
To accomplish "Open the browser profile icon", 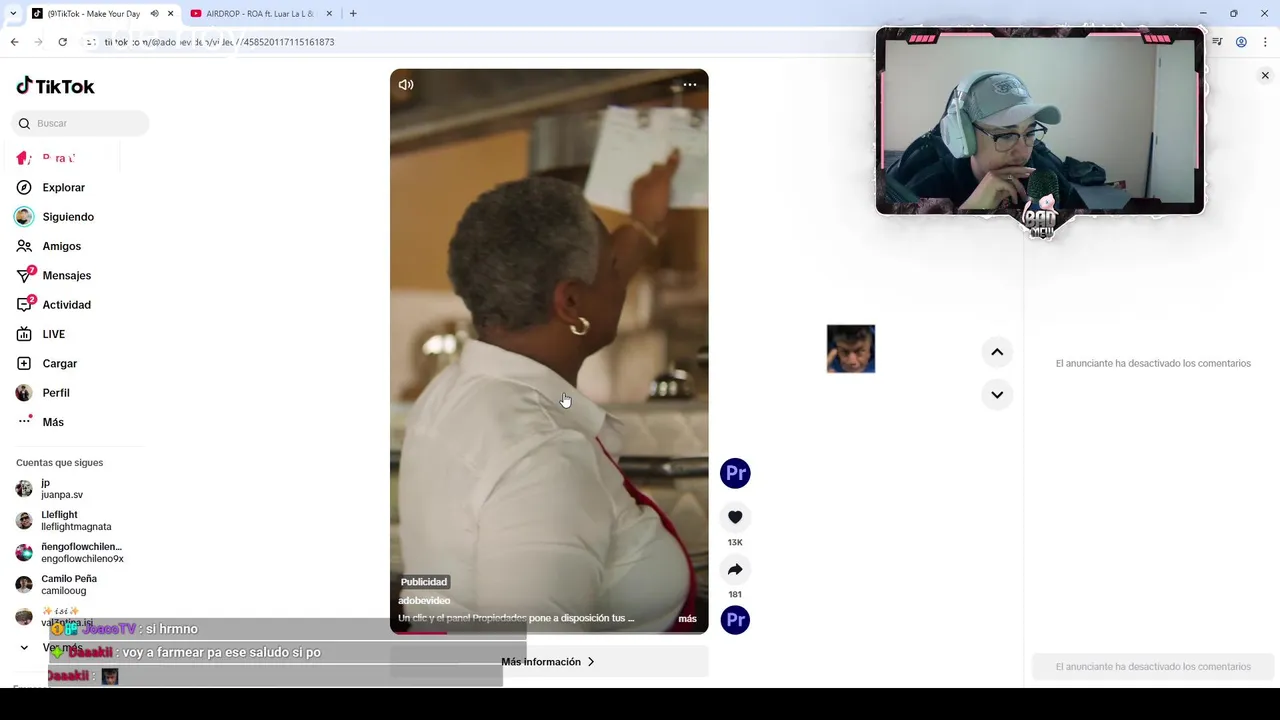I will pyautogui.click(x=1241, y=42).
